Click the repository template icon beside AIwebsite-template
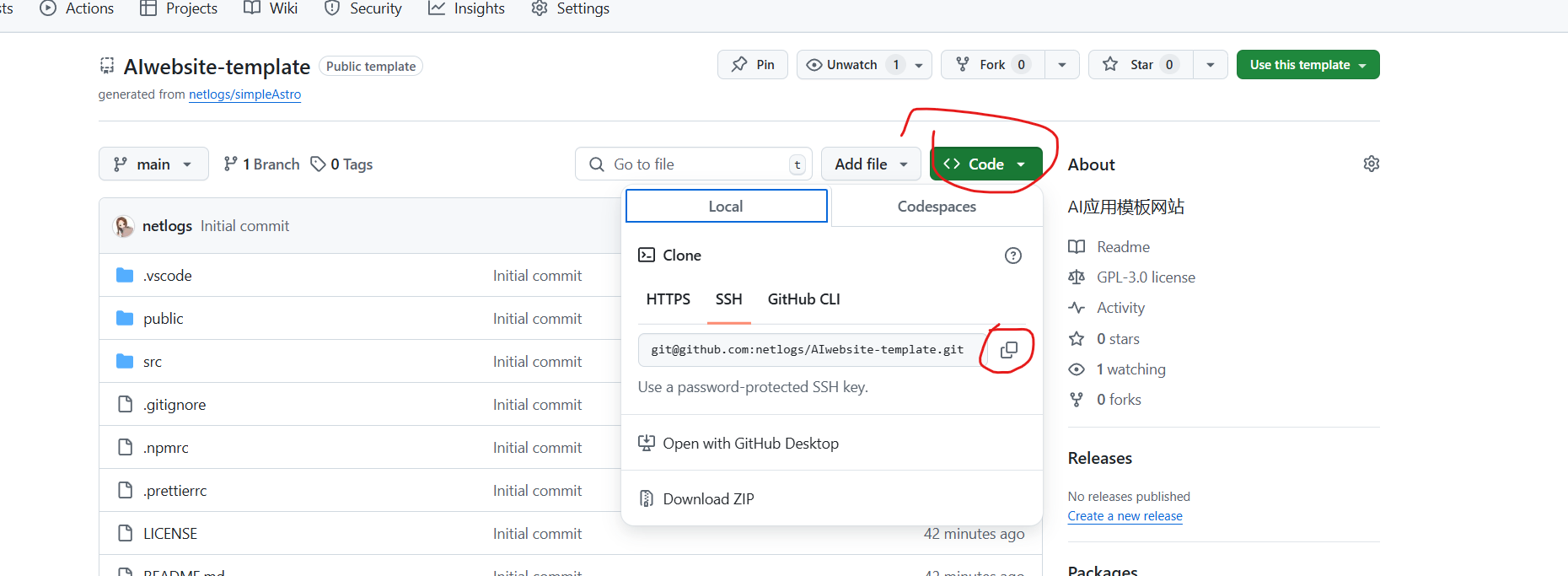1568x576 pixels. [x=107, y=65]
